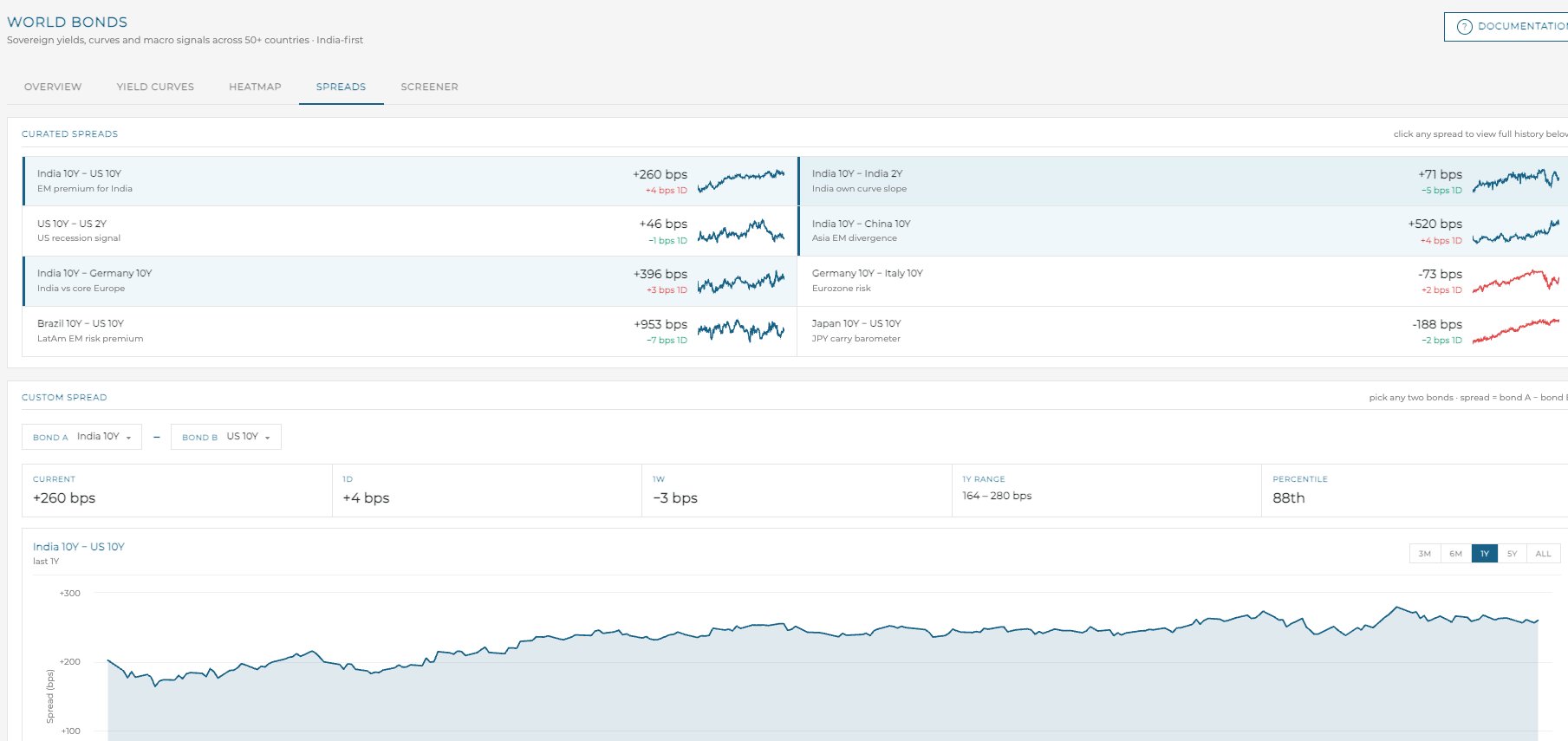Expand the Bond B US 10Y dropdown
1568x741 pixels.
[x=226, y=437]
